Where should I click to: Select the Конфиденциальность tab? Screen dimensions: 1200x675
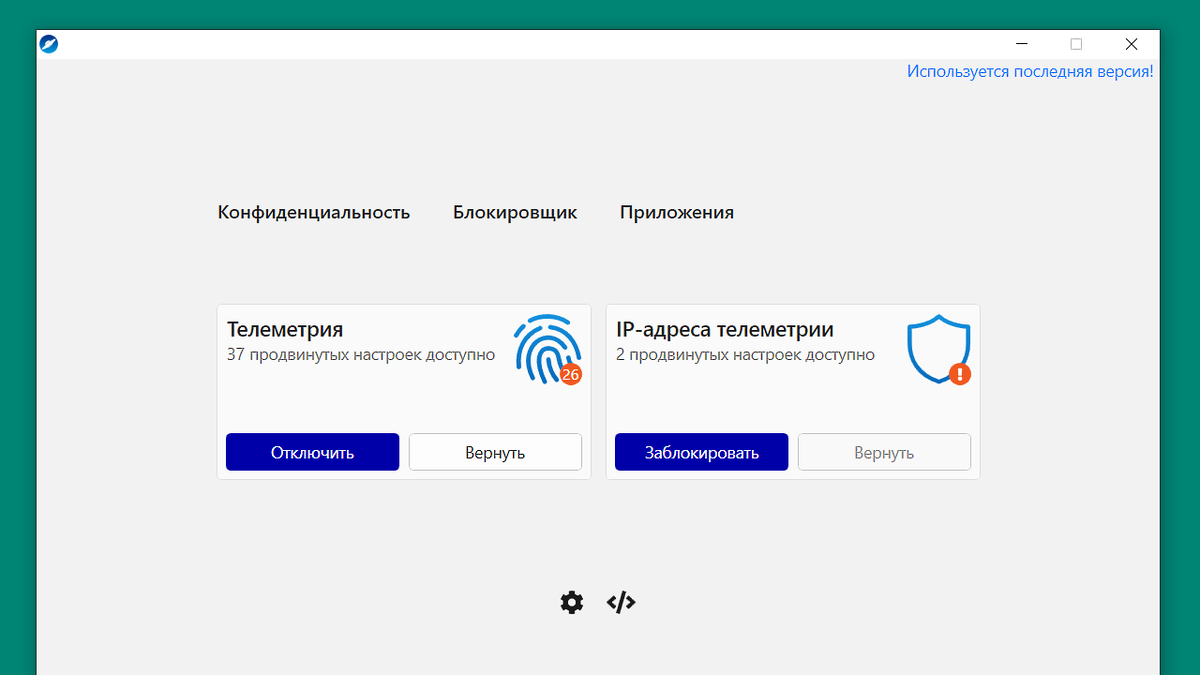click(314, 212)
